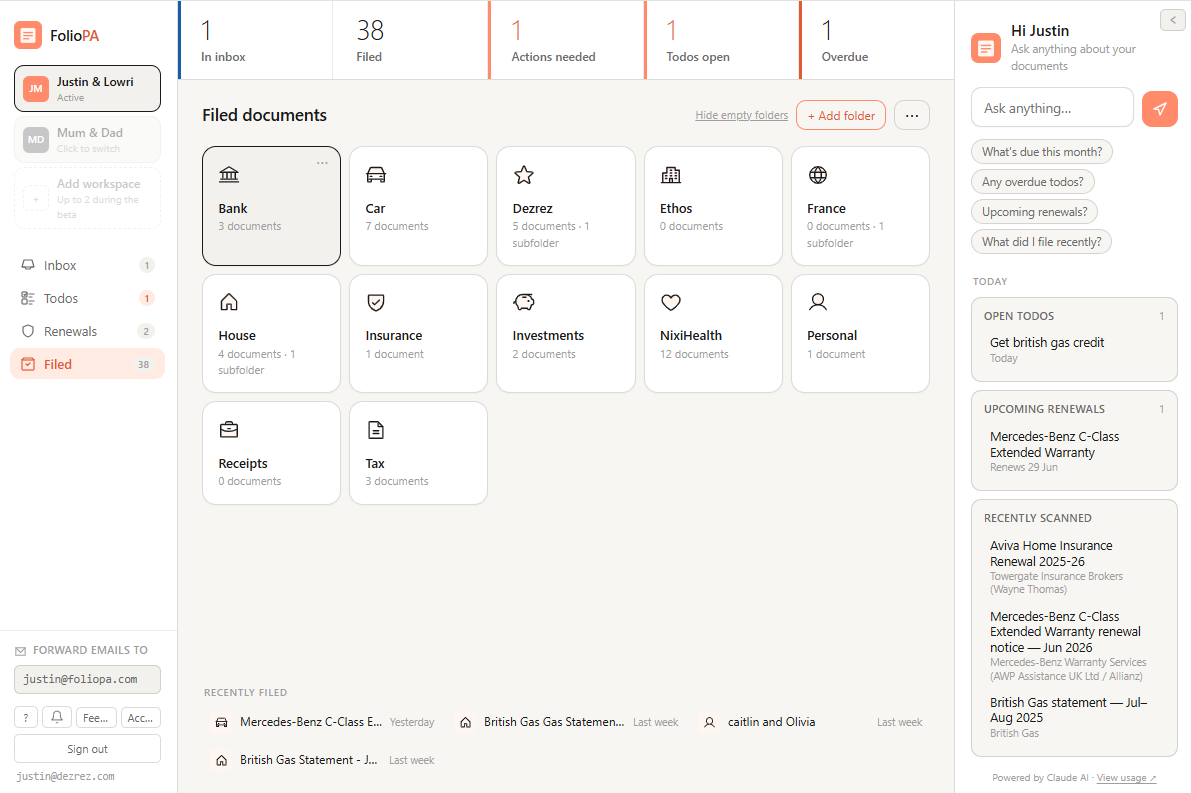The height and width of the screenshot is (793, 1191).
Task: Collapse the assistant panel with the chevron
Action: pos(1173,20)
